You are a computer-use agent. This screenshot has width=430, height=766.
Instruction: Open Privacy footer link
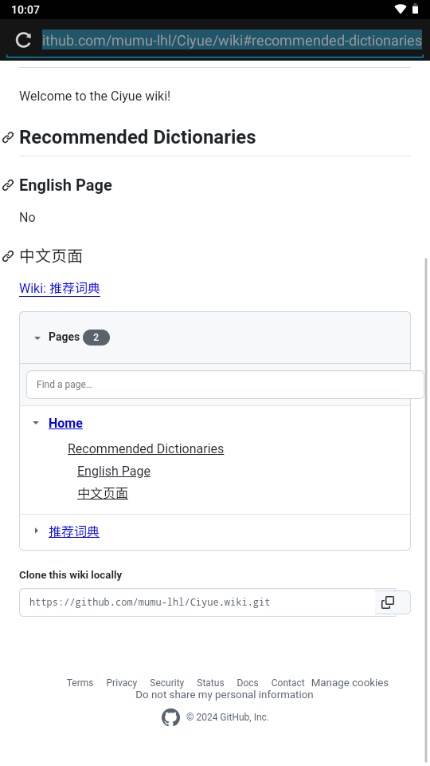click(122, 682)
